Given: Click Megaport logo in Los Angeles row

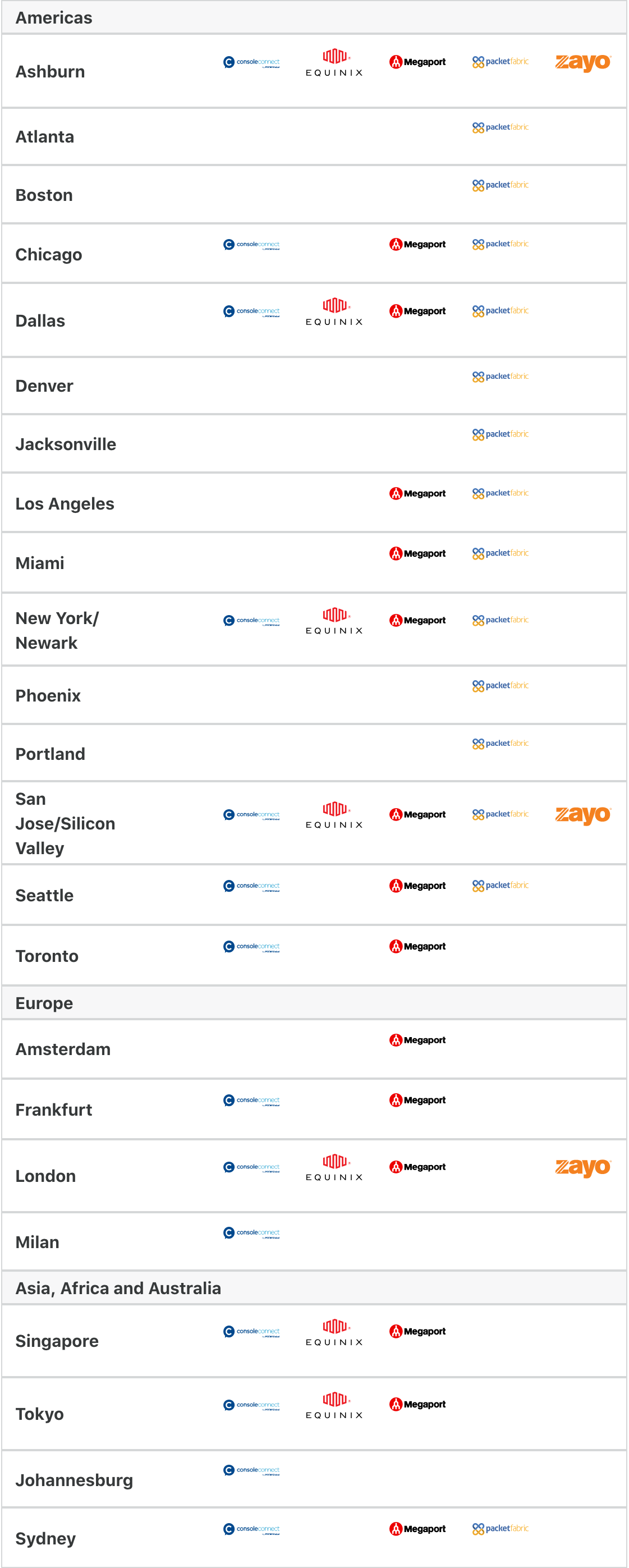Looking at the screenshot, I should 417,493.
